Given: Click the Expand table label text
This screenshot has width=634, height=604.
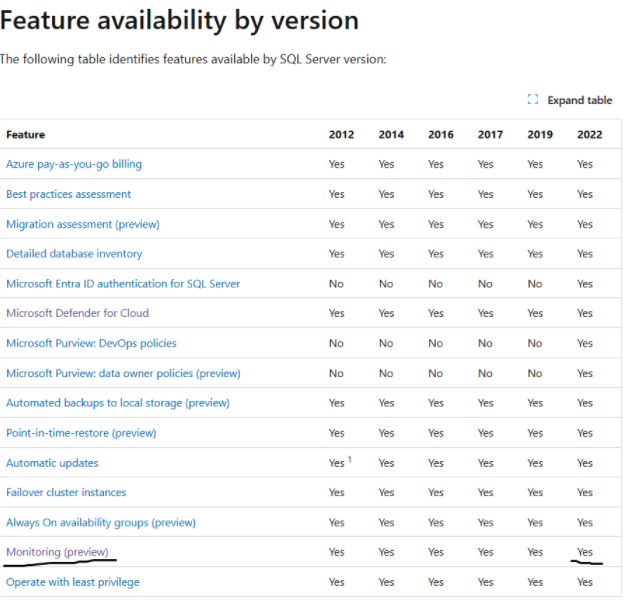Looking at the screenshot, I should tap(579, 100).
